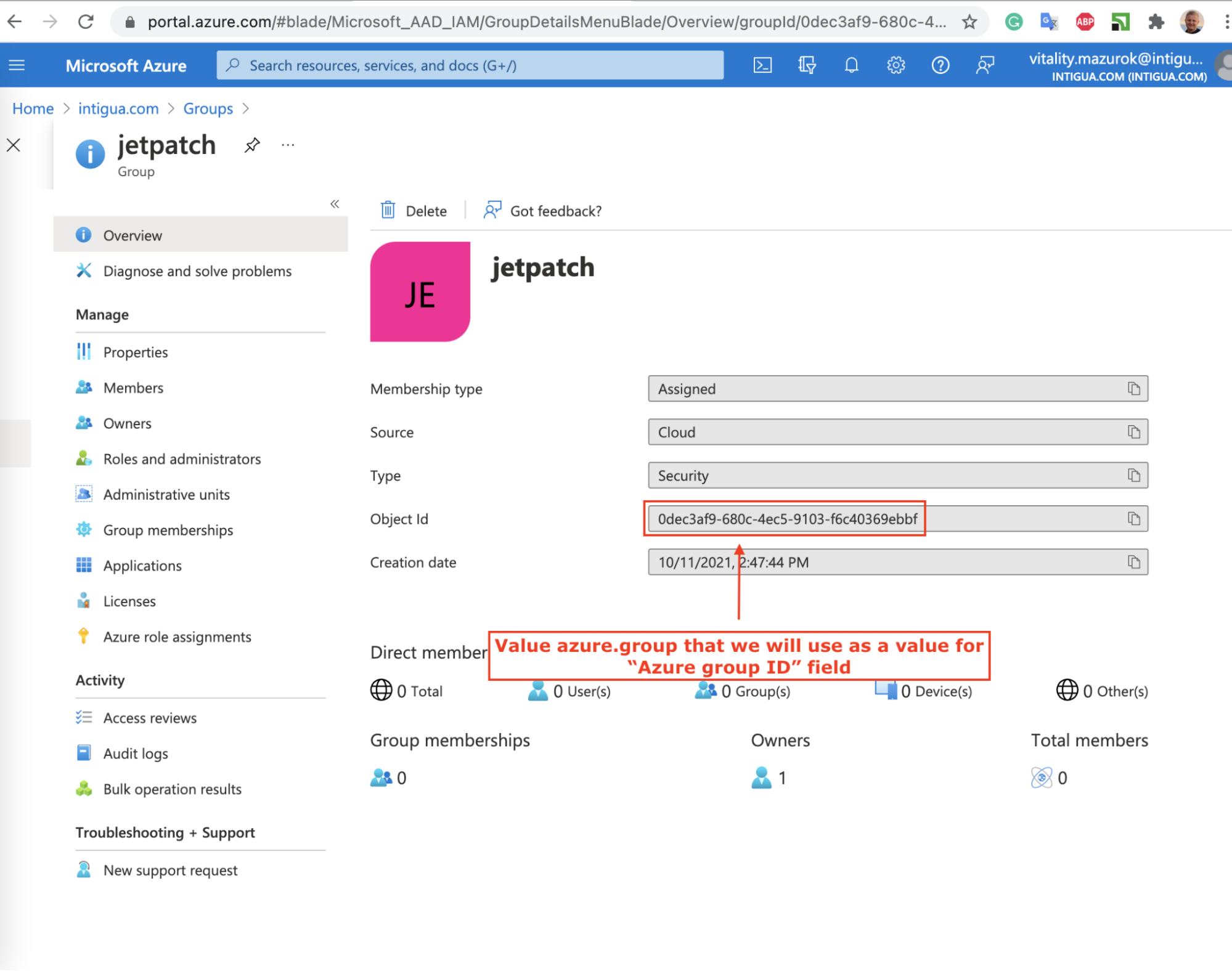1232x971 pixels.
Task: Click the notifications bell icon
Action: [x=851, y=65]
